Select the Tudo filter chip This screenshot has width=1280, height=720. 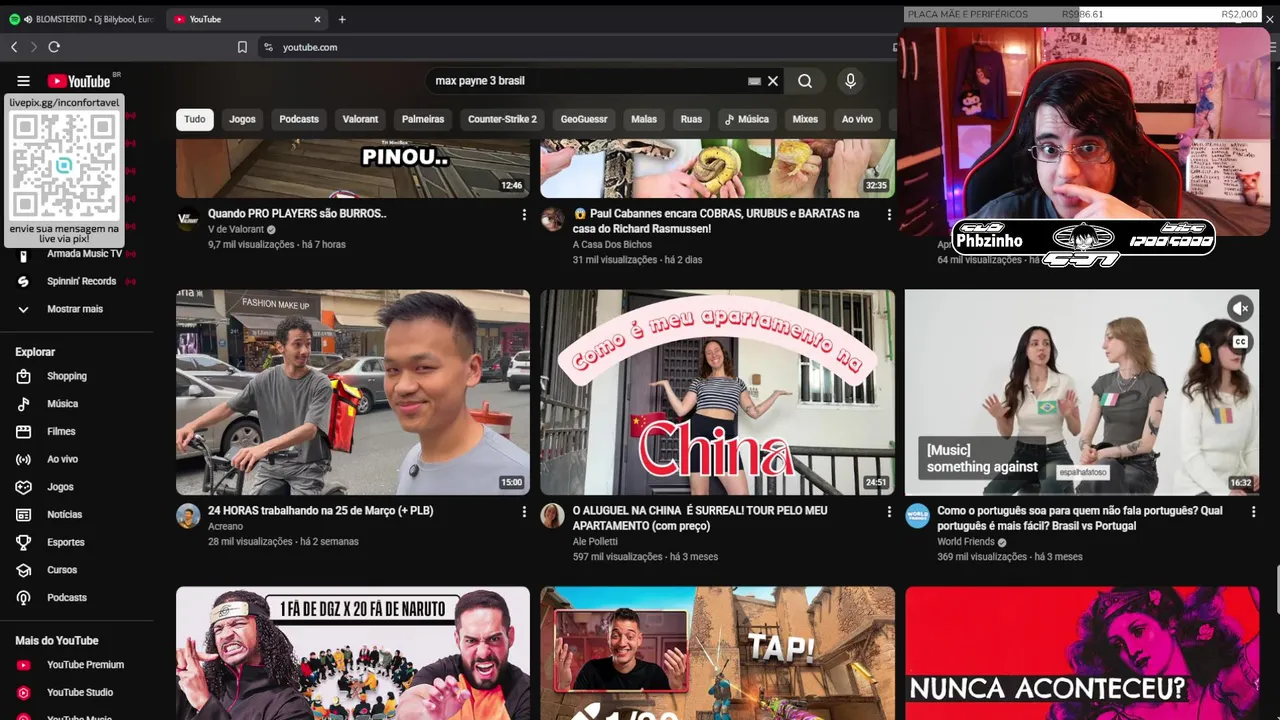pos(195,119)
